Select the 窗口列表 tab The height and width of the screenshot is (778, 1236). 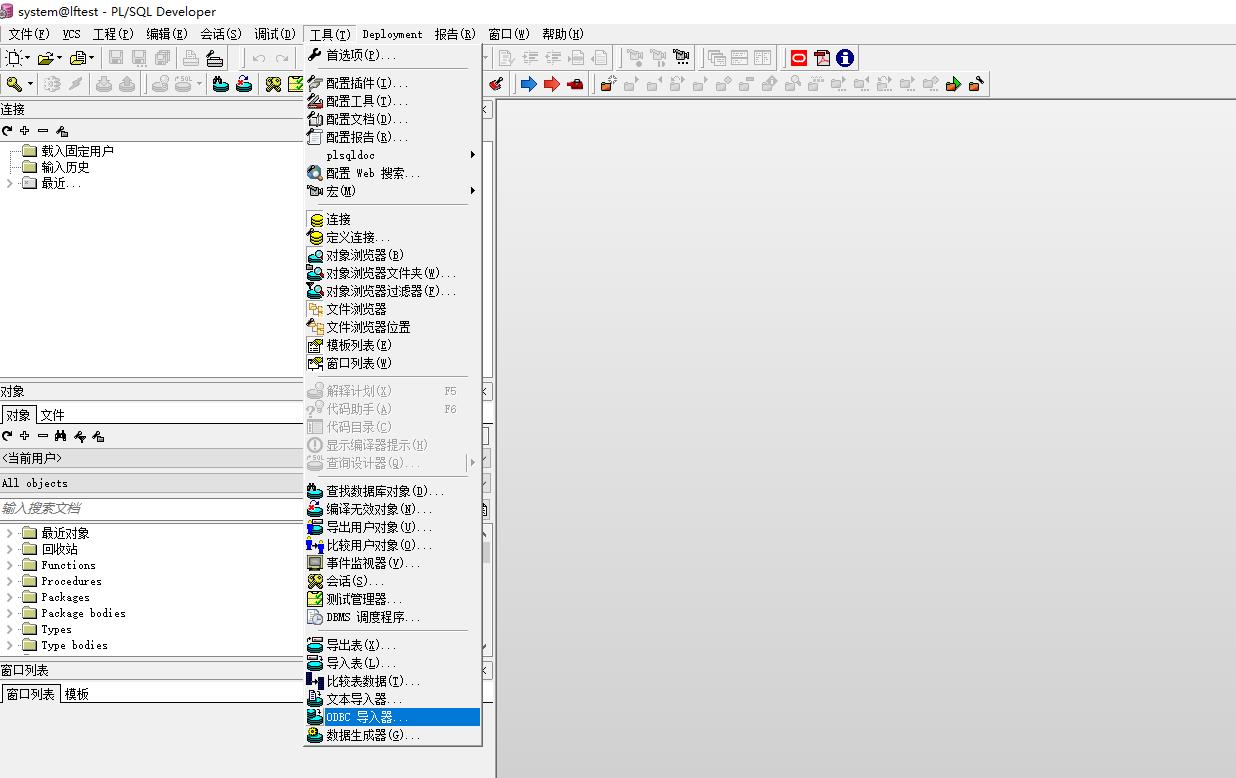[x=30, y=694]
